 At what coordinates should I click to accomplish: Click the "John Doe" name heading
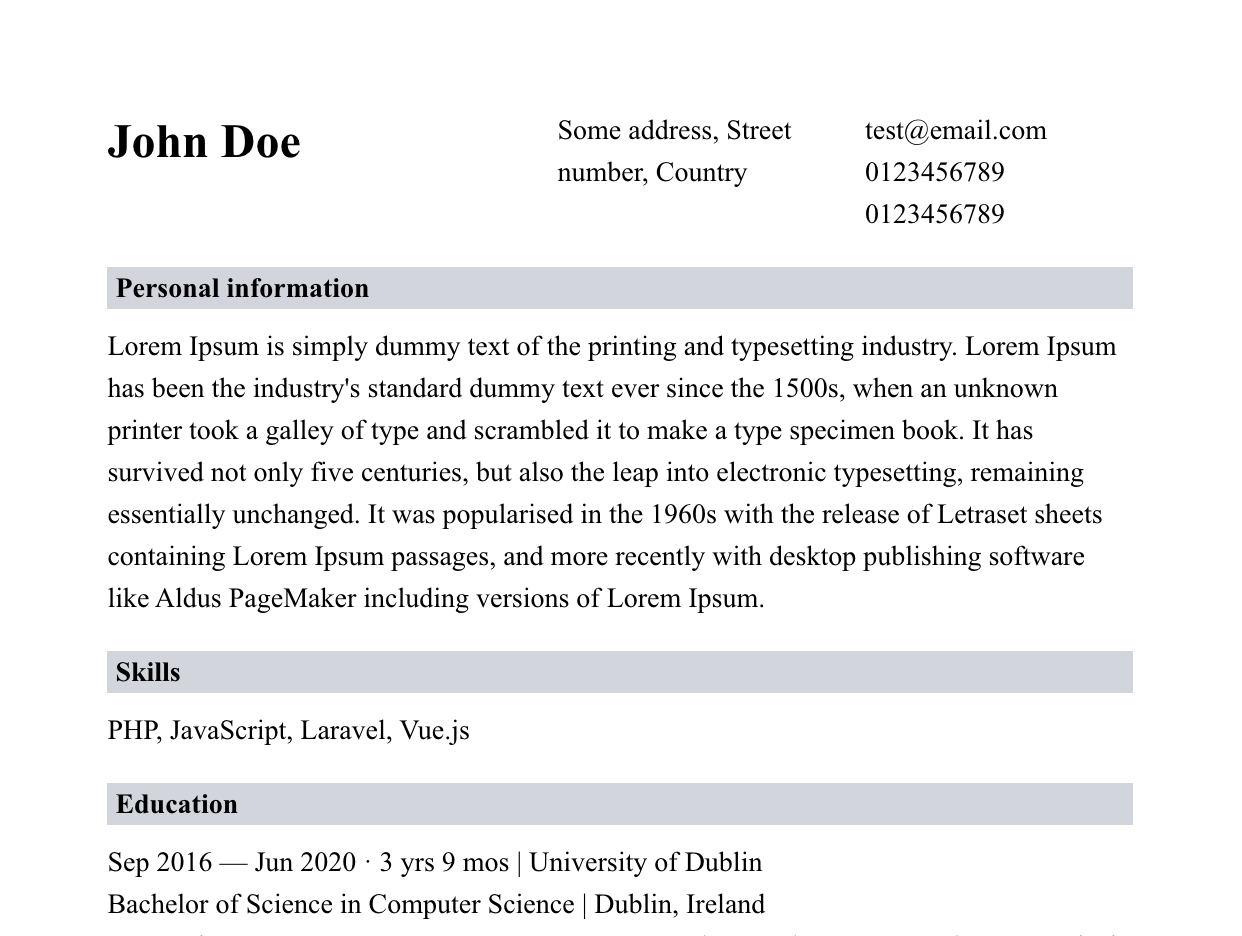coord(204,142)
